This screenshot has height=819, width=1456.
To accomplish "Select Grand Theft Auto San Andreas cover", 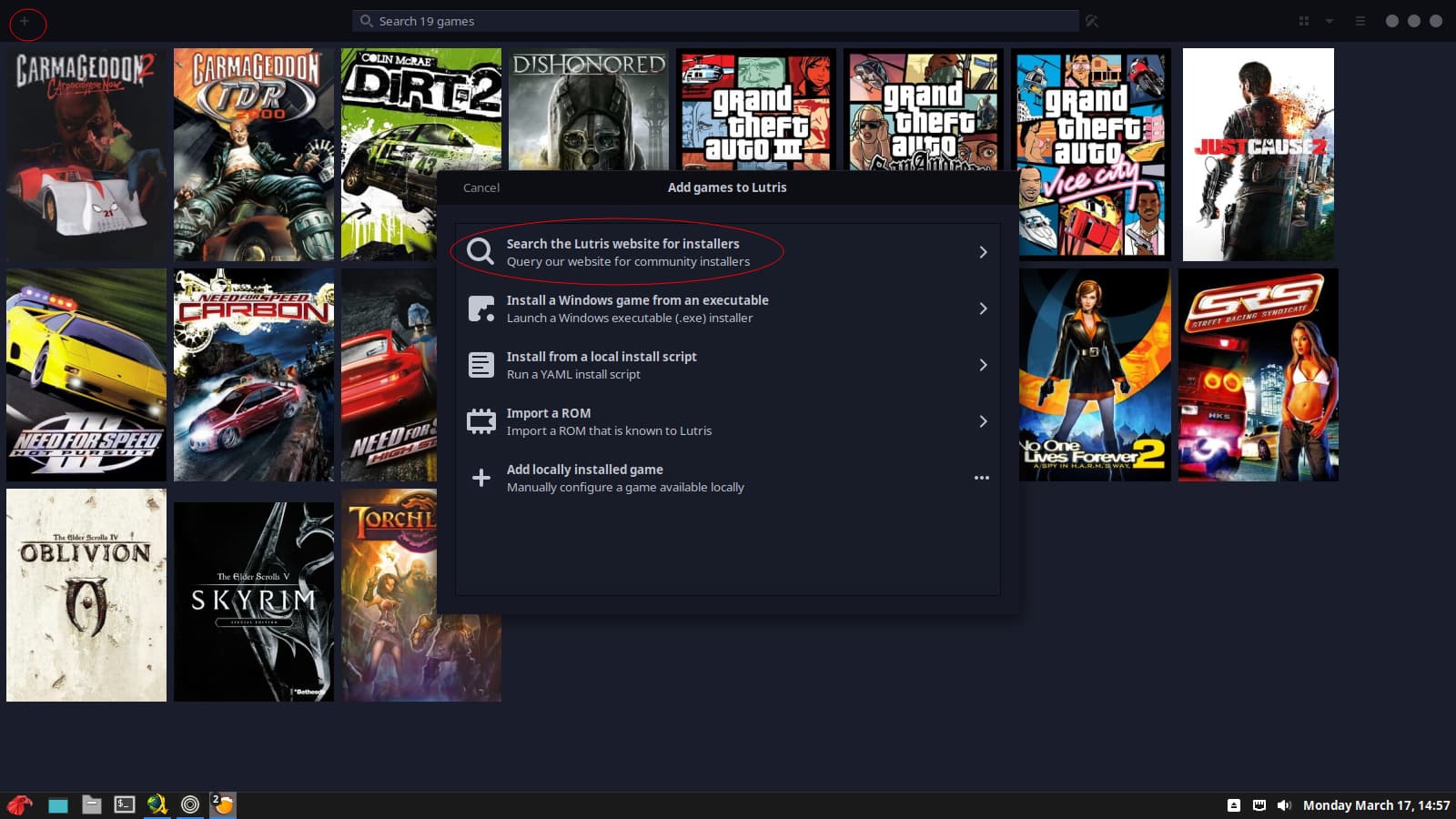I will point(924,109).
